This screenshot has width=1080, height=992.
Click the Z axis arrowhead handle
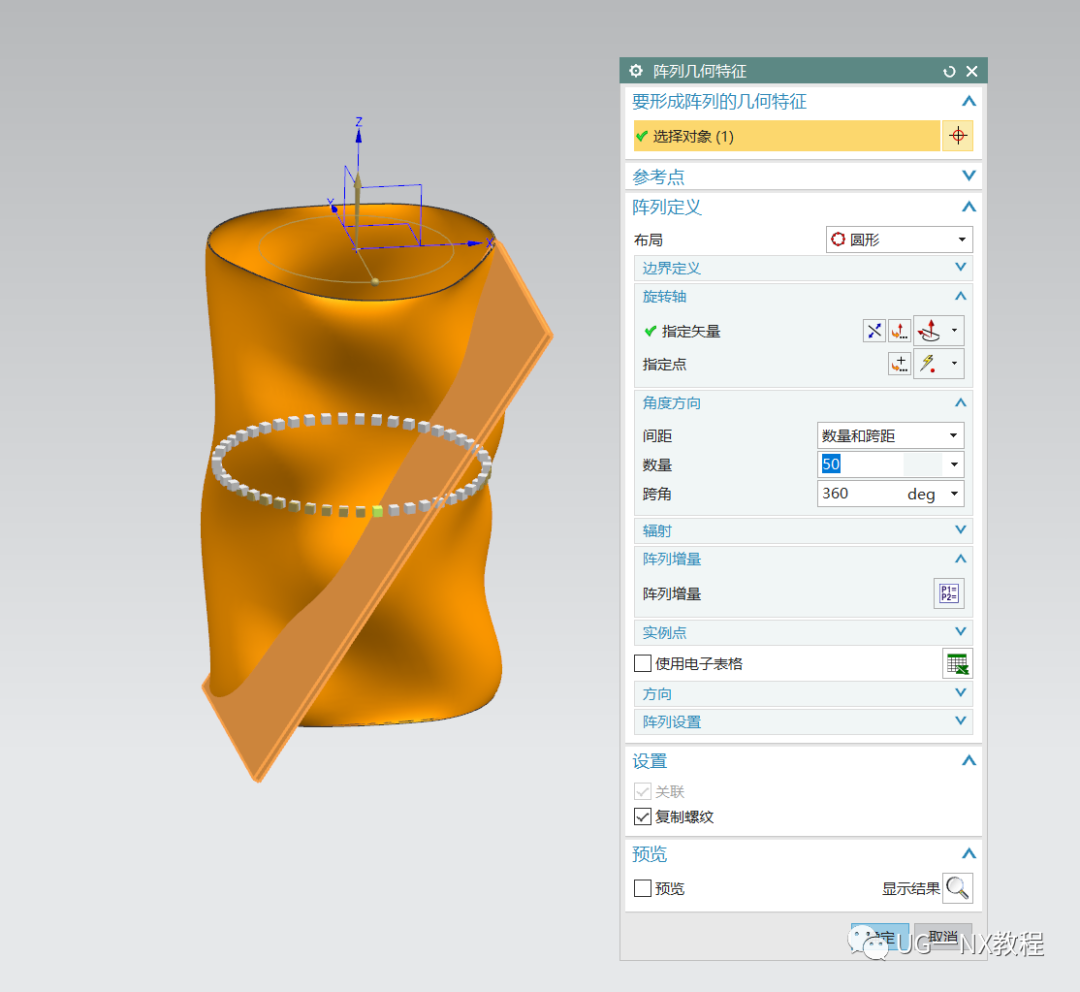358,136
